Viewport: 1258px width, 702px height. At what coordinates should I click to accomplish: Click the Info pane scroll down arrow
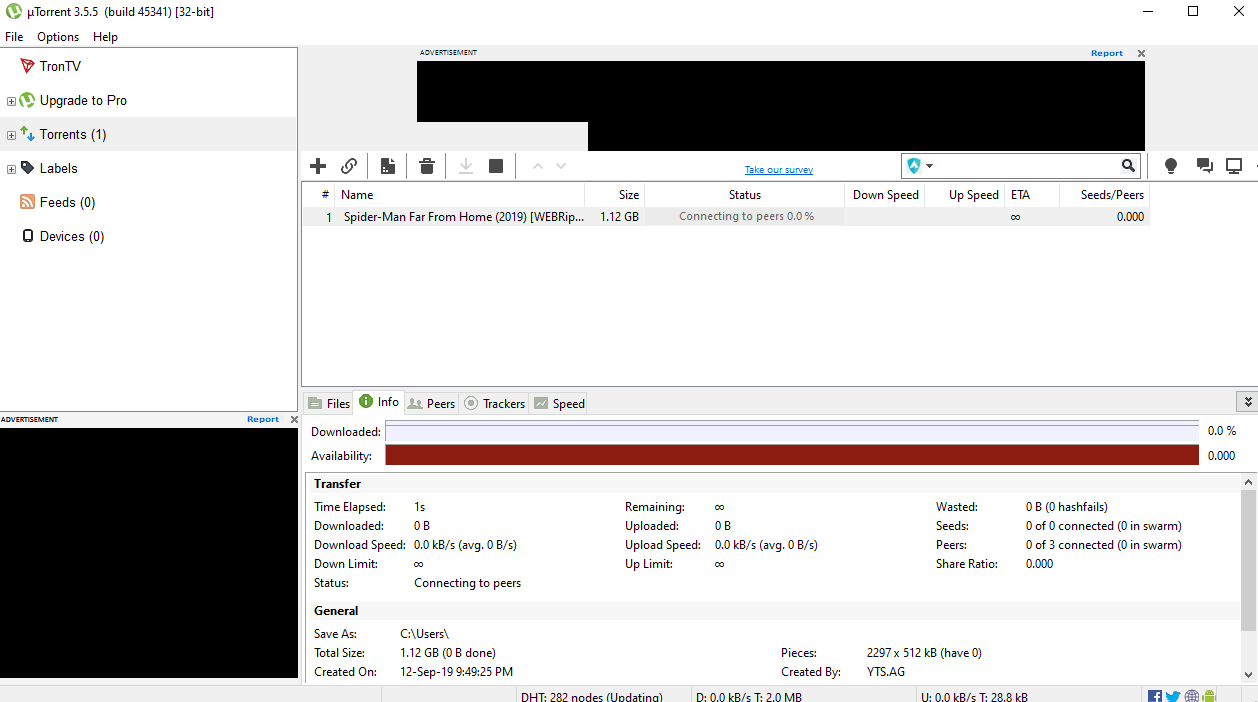[1249, 674]
